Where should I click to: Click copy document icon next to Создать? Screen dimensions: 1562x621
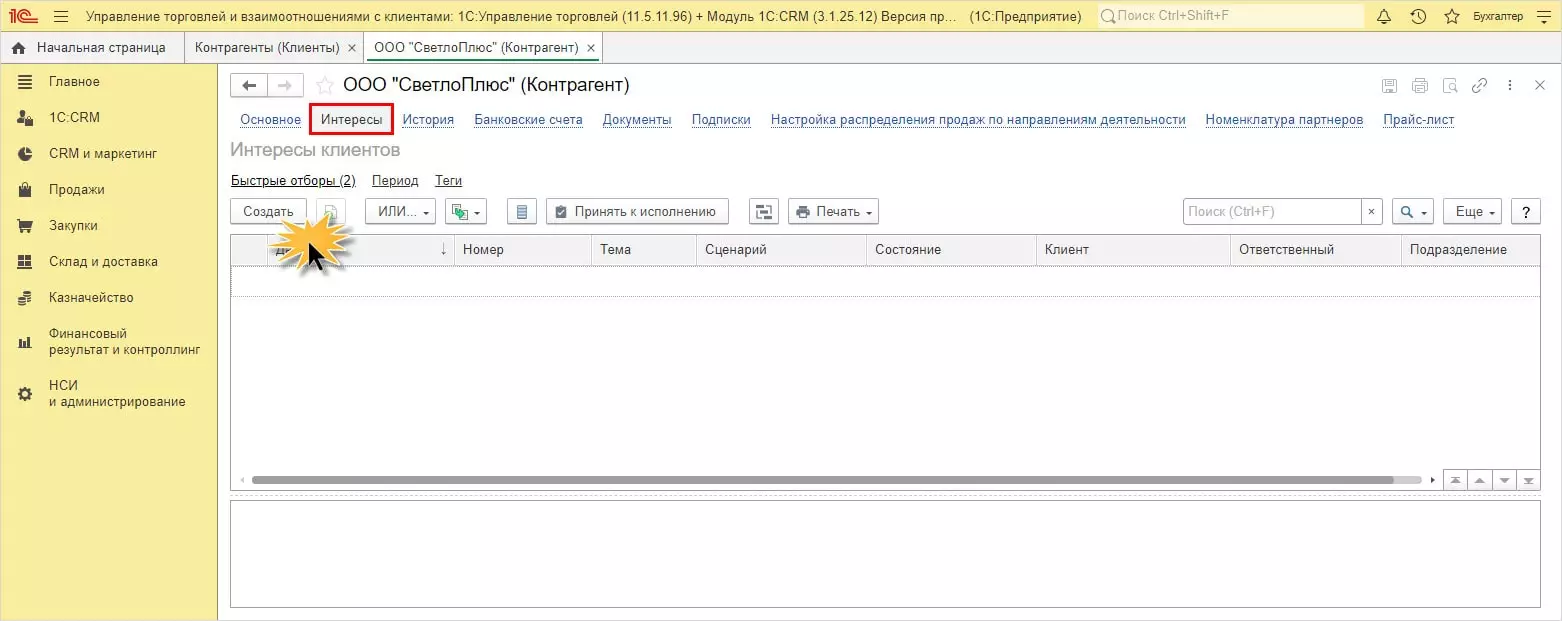pyautogui.click(x=331, y=211)
